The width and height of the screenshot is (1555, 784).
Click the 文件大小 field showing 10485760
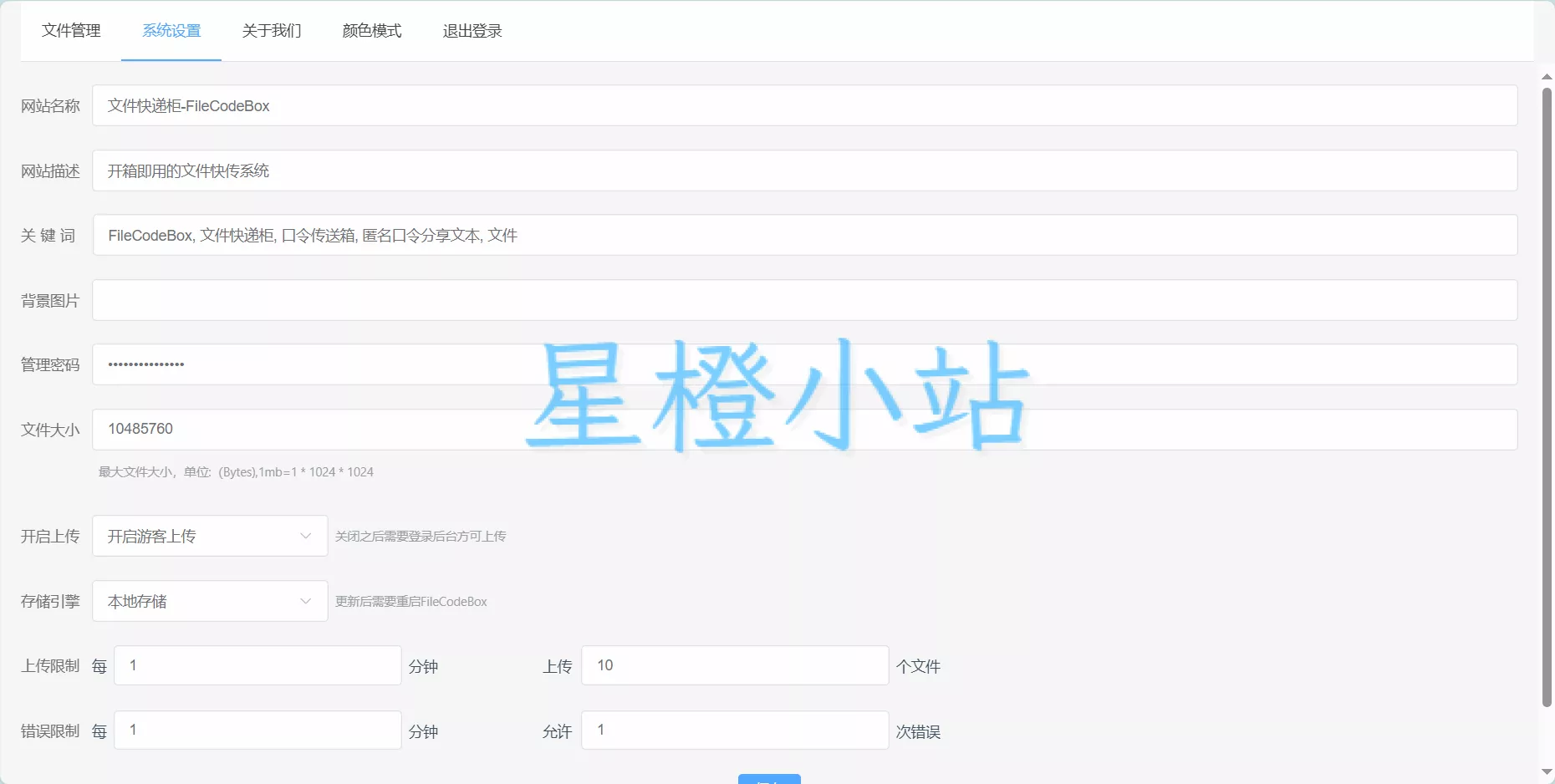(x=804, y=430)
